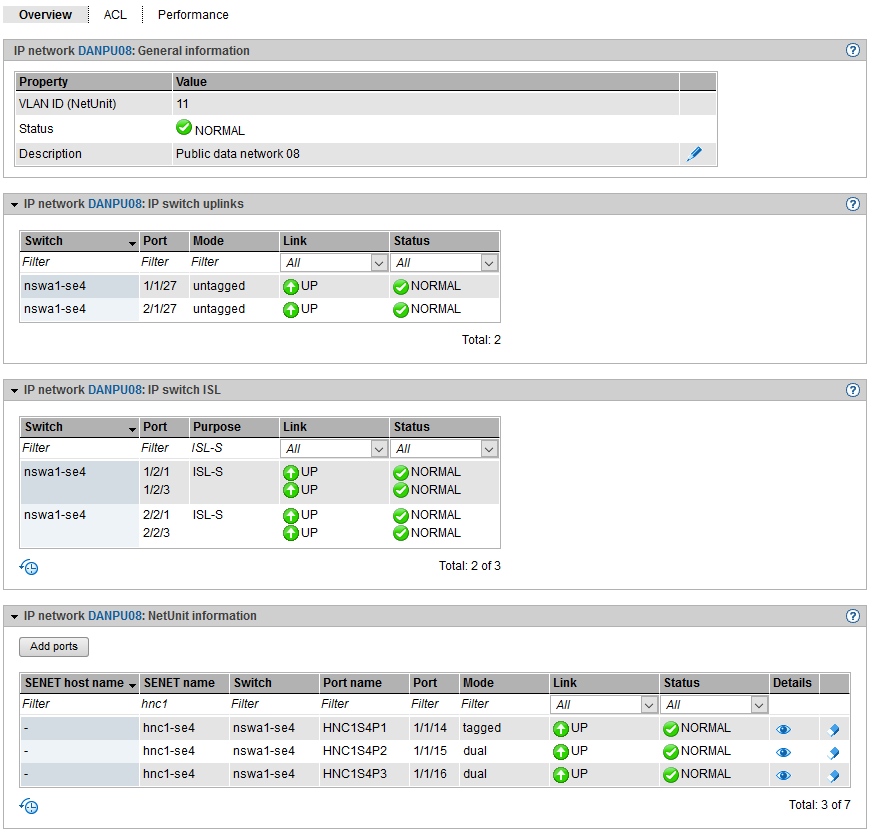Show details for port HNC1S4P3
Viewport: 873px width, 834px height.
click(783, 775)
